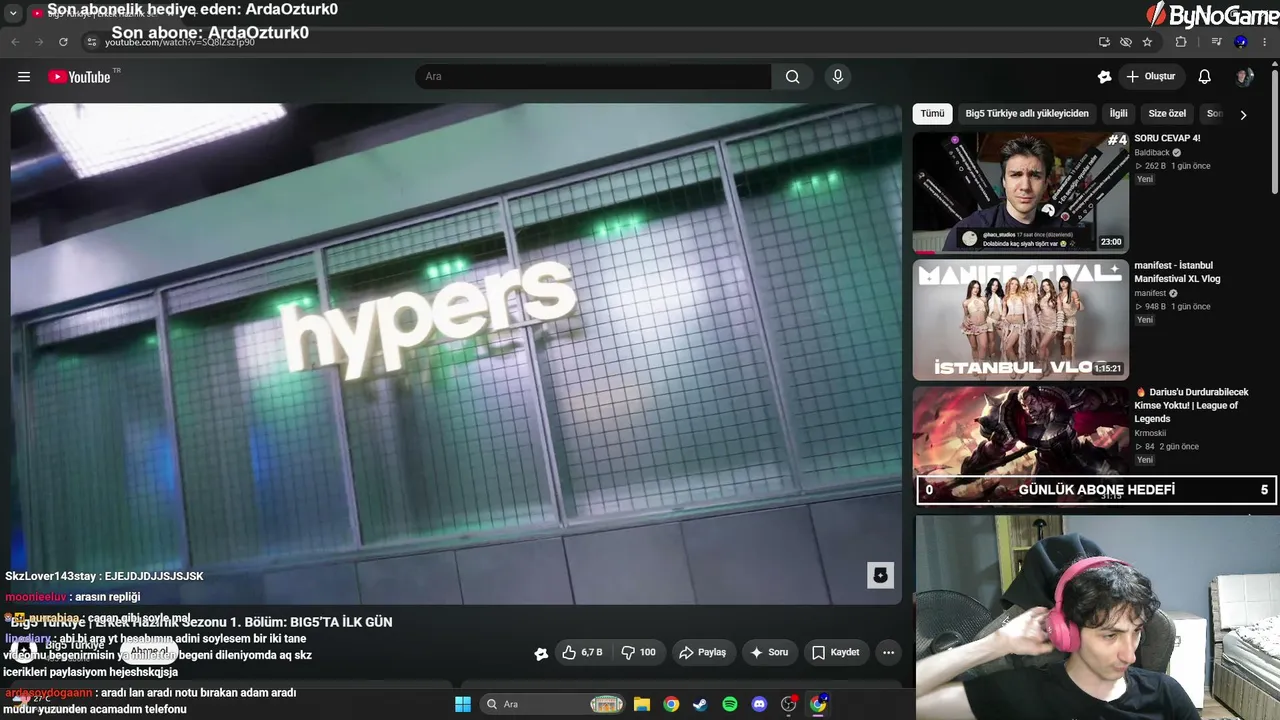This screenshot has height=720, width=1280.
Task: Click the Darius'u Durdurabilecek Kimse Yoktu title
Action: pos(1191,405)
